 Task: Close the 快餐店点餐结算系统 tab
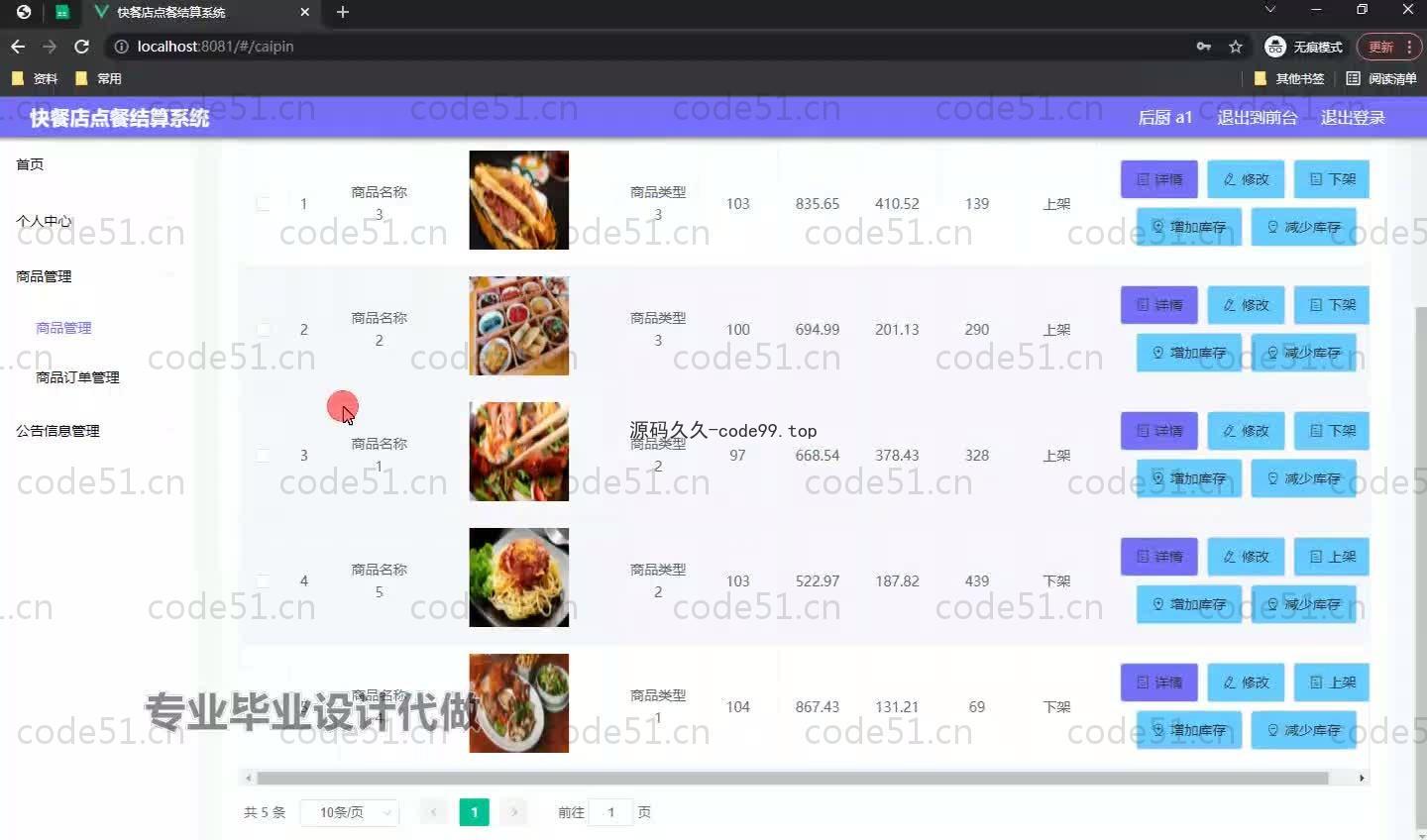click(x=305, y=12)
